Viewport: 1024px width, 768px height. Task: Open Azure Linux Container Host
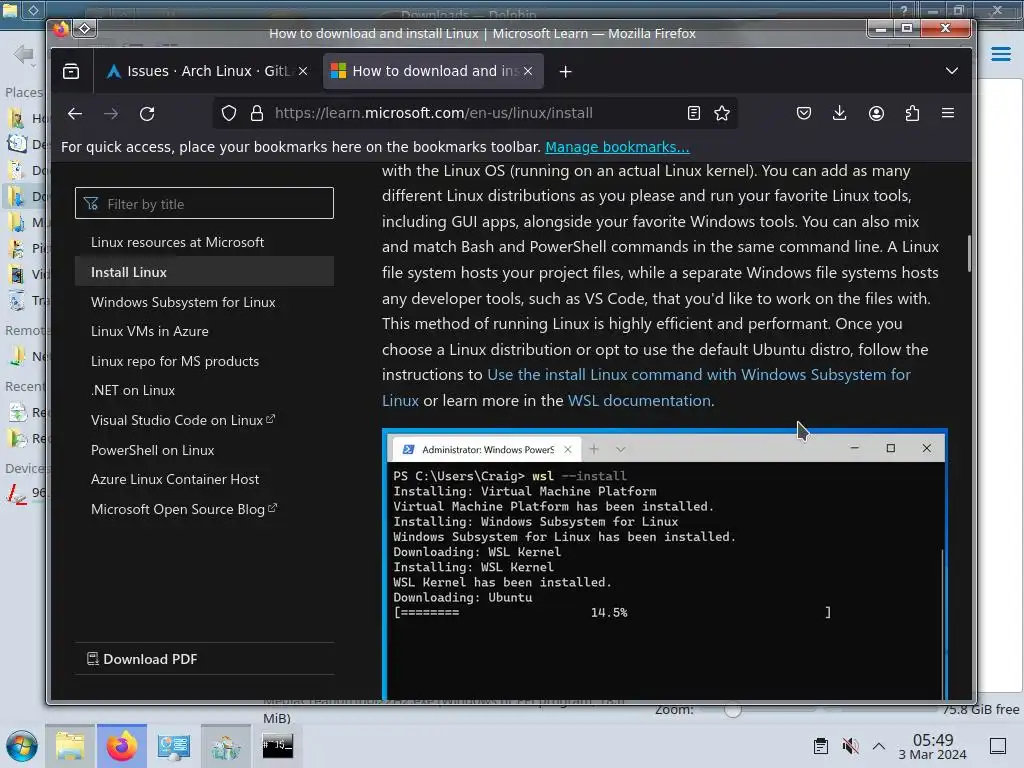(x=175, y=479)
